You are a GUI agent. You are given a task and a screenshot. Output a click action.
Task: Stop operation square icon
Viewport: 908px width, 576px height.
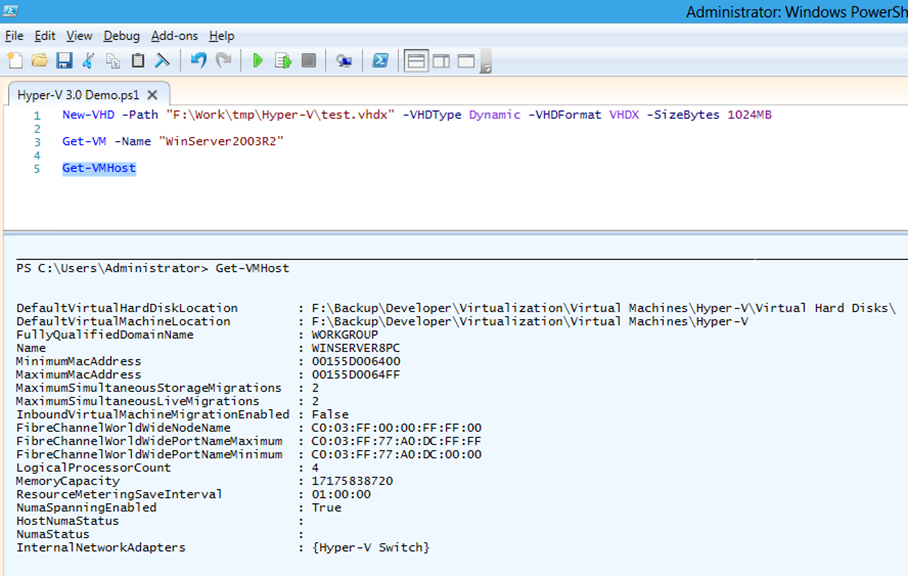coord(308,61)
